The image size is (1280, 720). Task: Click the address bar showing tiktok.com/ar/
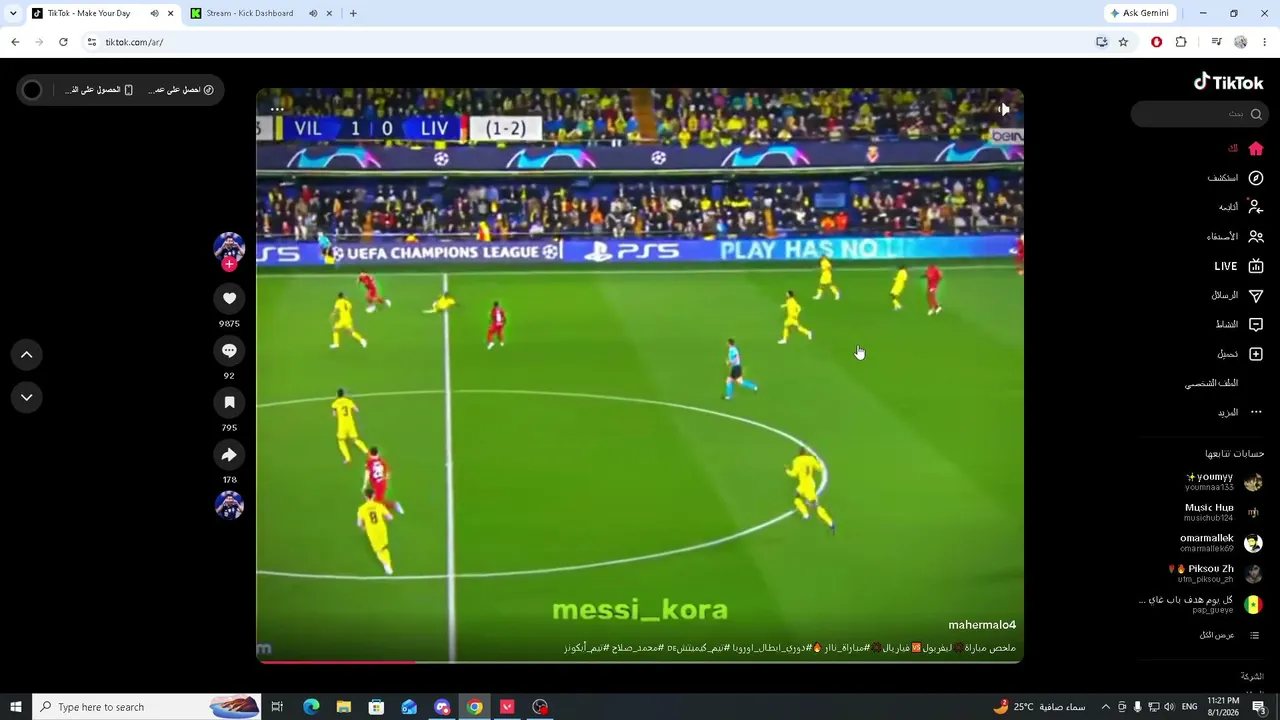pos(590,42)
